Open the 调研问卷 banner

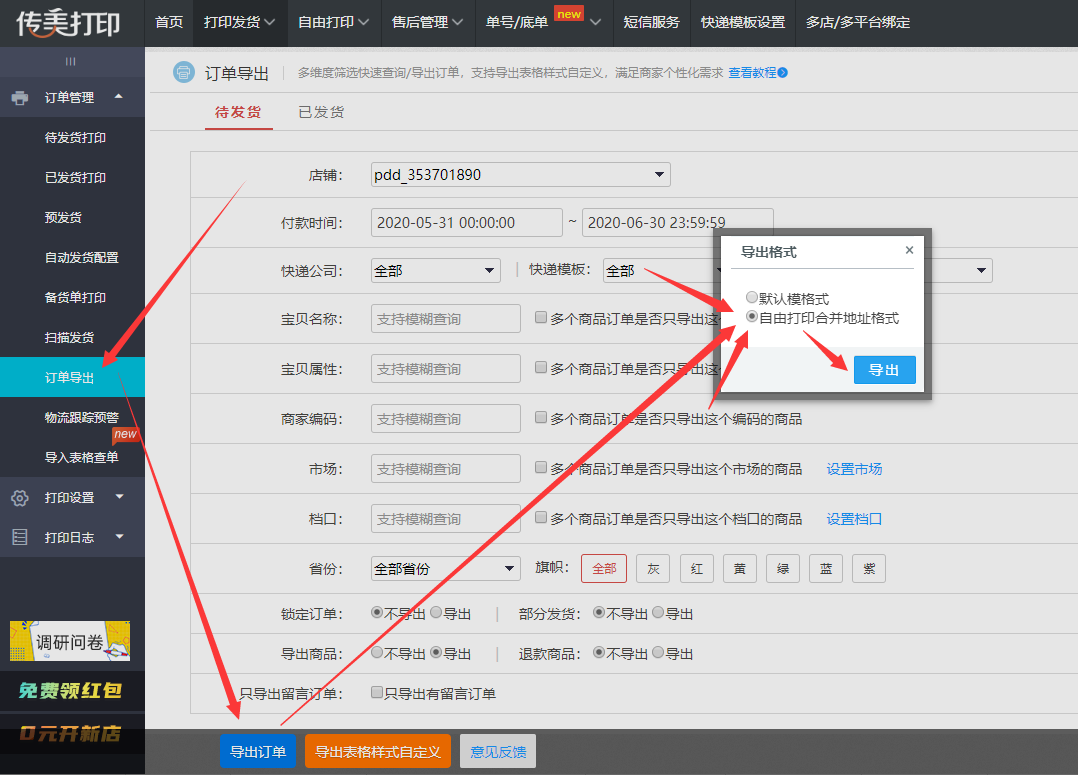pos(70,641)
